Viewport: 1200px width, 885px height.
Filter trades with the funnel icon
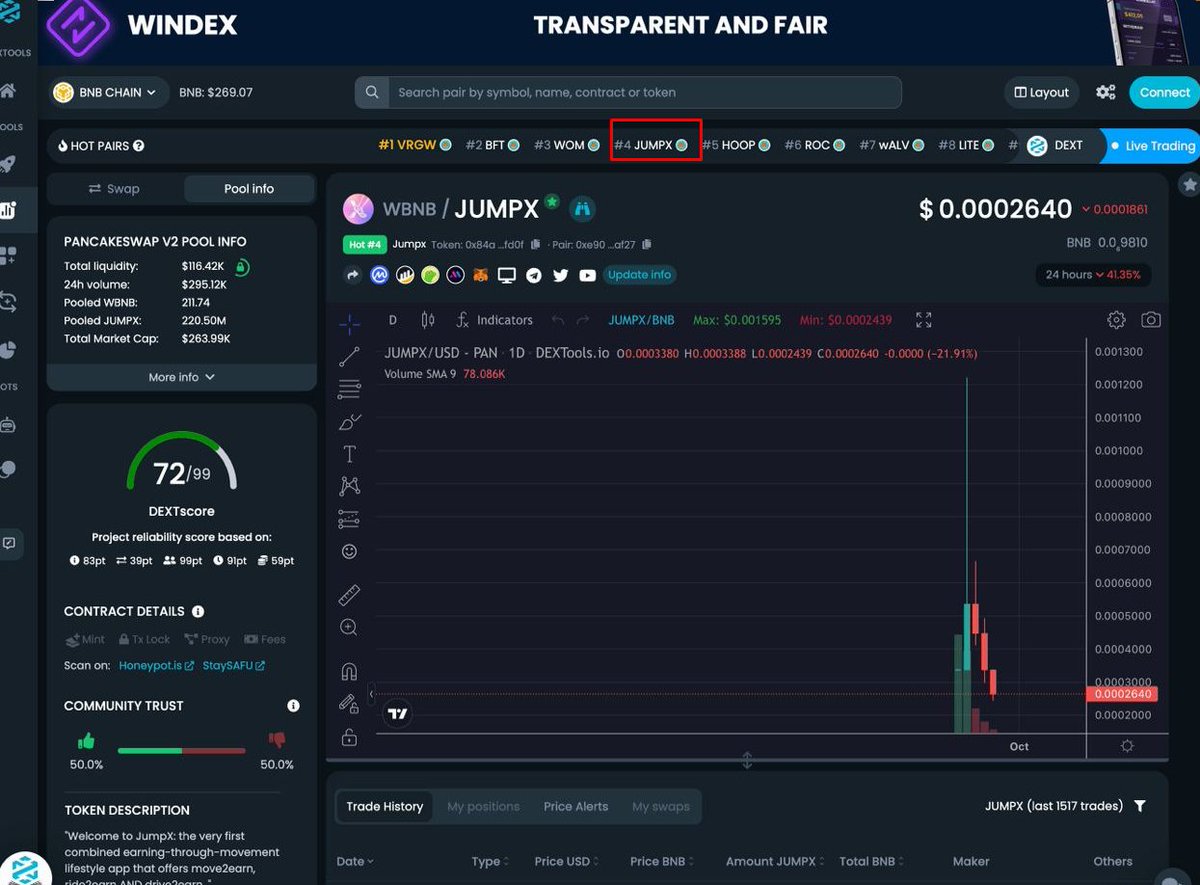coord(1140,806)
